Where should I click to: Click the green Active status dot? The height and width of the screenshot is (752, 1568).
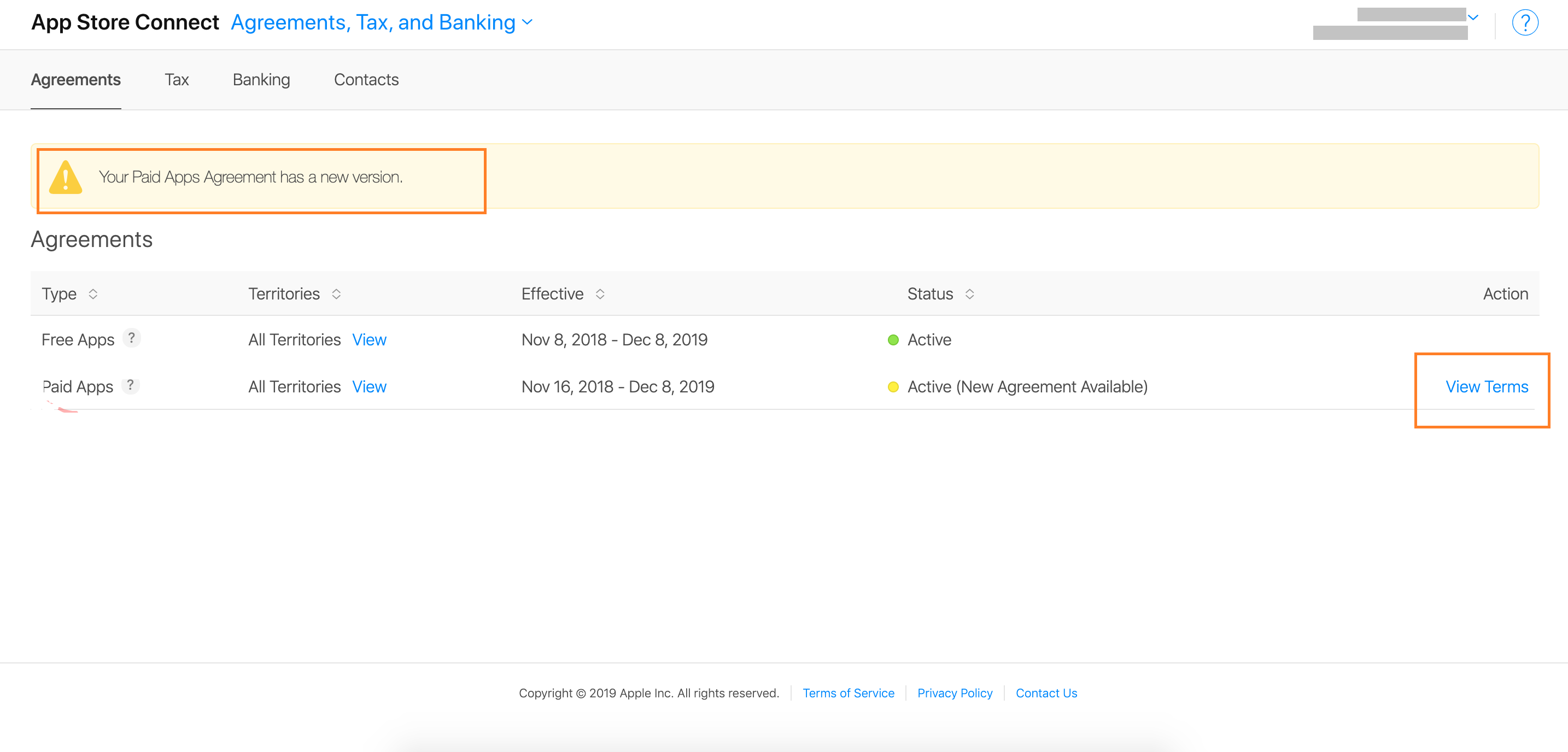coord(893,340)
